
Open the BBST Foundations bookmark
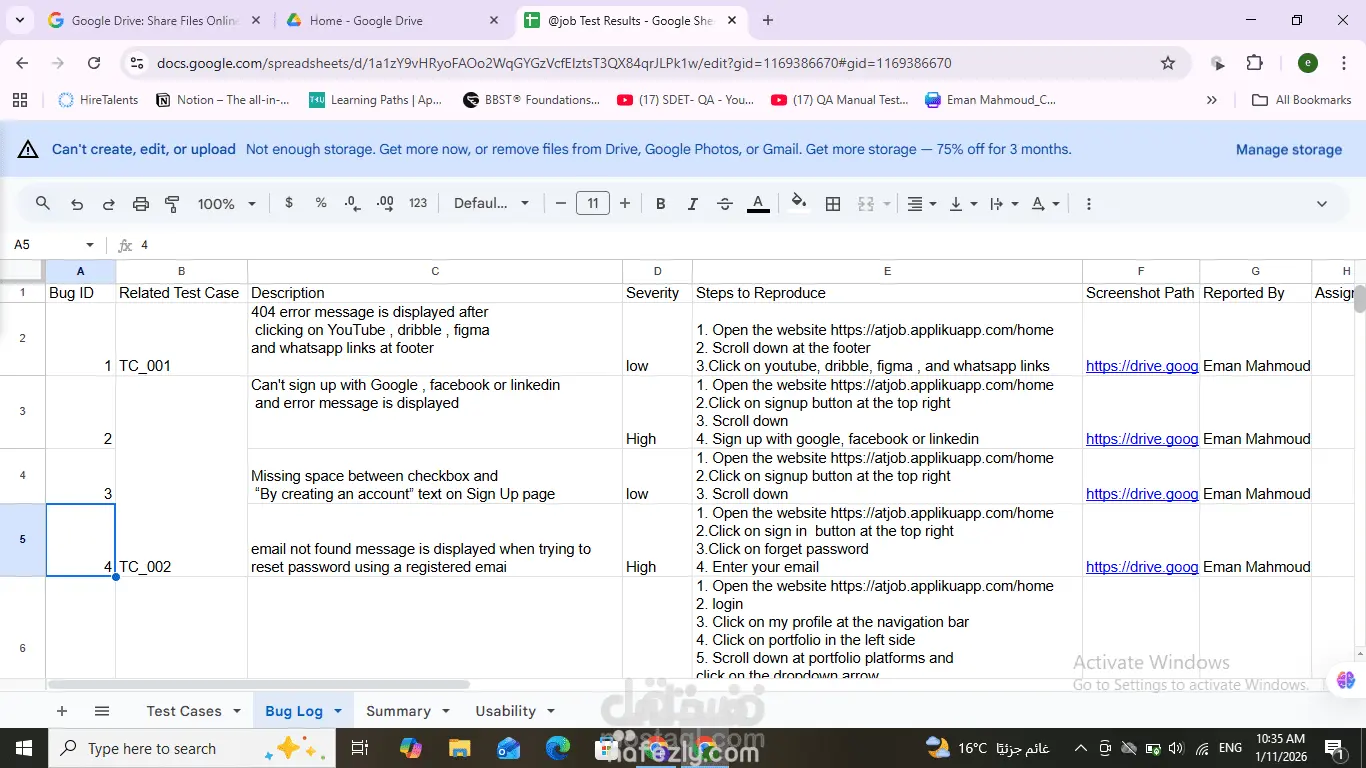pyautogui.click(x=531, y=100)
